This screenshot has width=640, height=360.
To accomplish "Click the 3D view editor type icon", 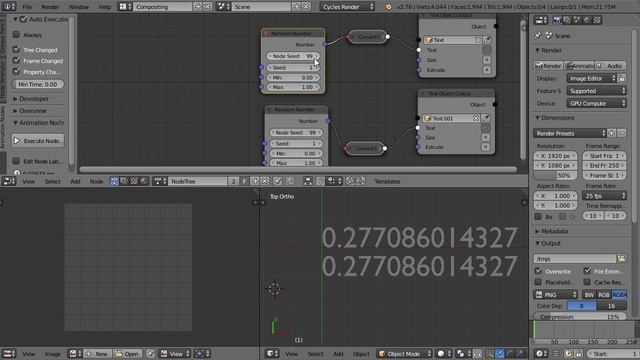I will [x=272, y=354].
